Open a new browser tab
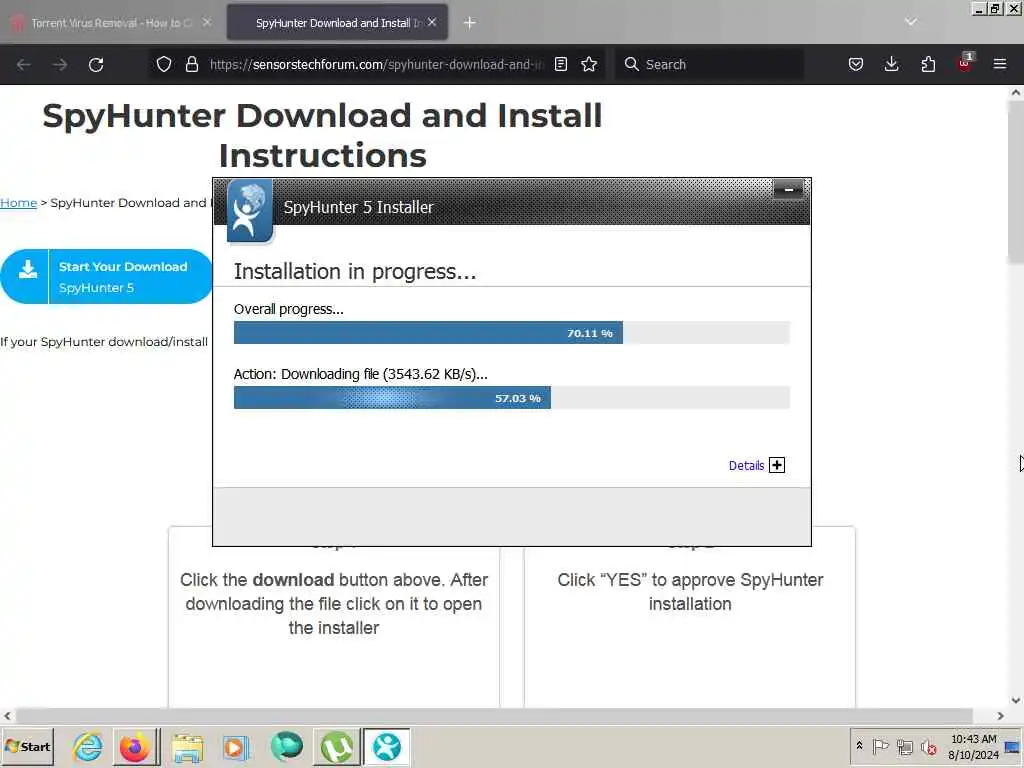1024x768 pixels. (470, 23)
